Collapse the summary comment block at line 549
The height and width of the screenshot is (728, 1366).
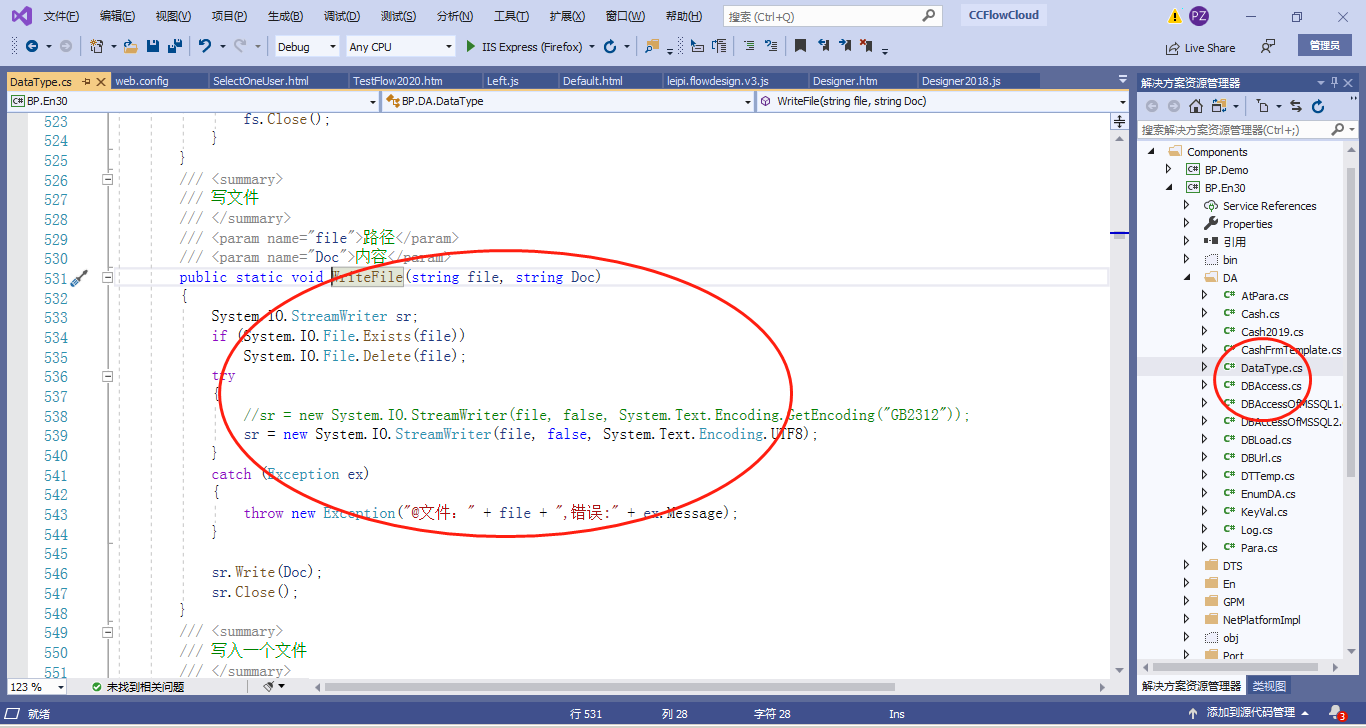[x=107, y=631]
